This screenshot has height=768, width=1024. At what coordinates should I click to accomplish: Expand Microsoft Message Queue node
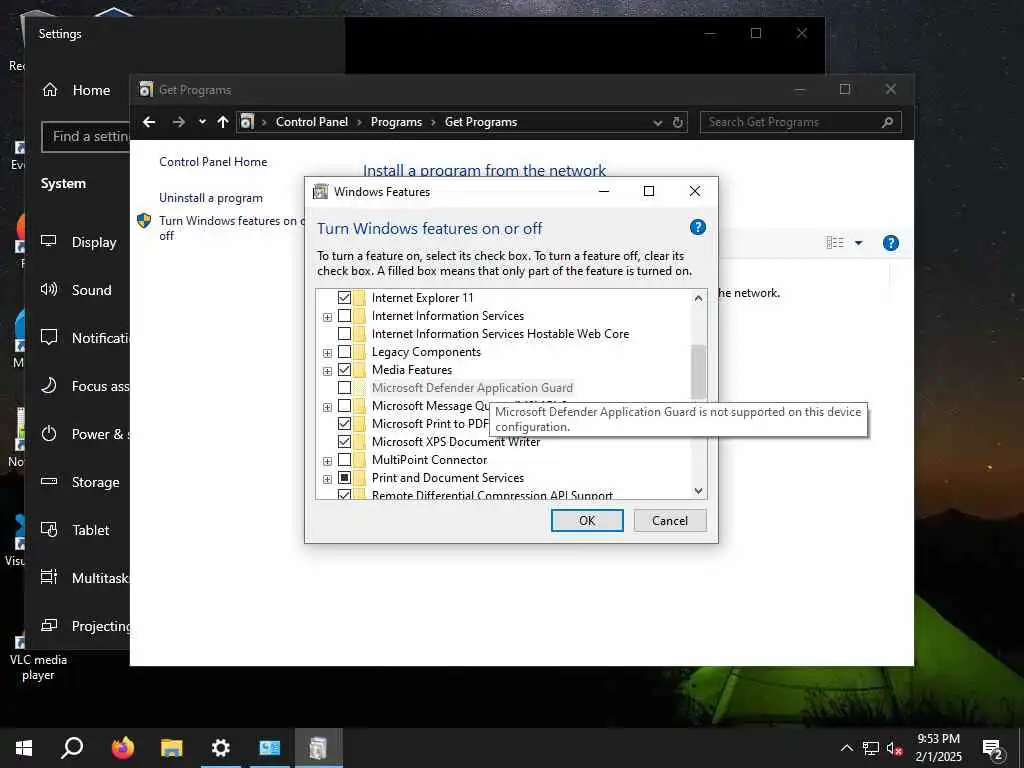pyautogui.click(x=327, y=408)
